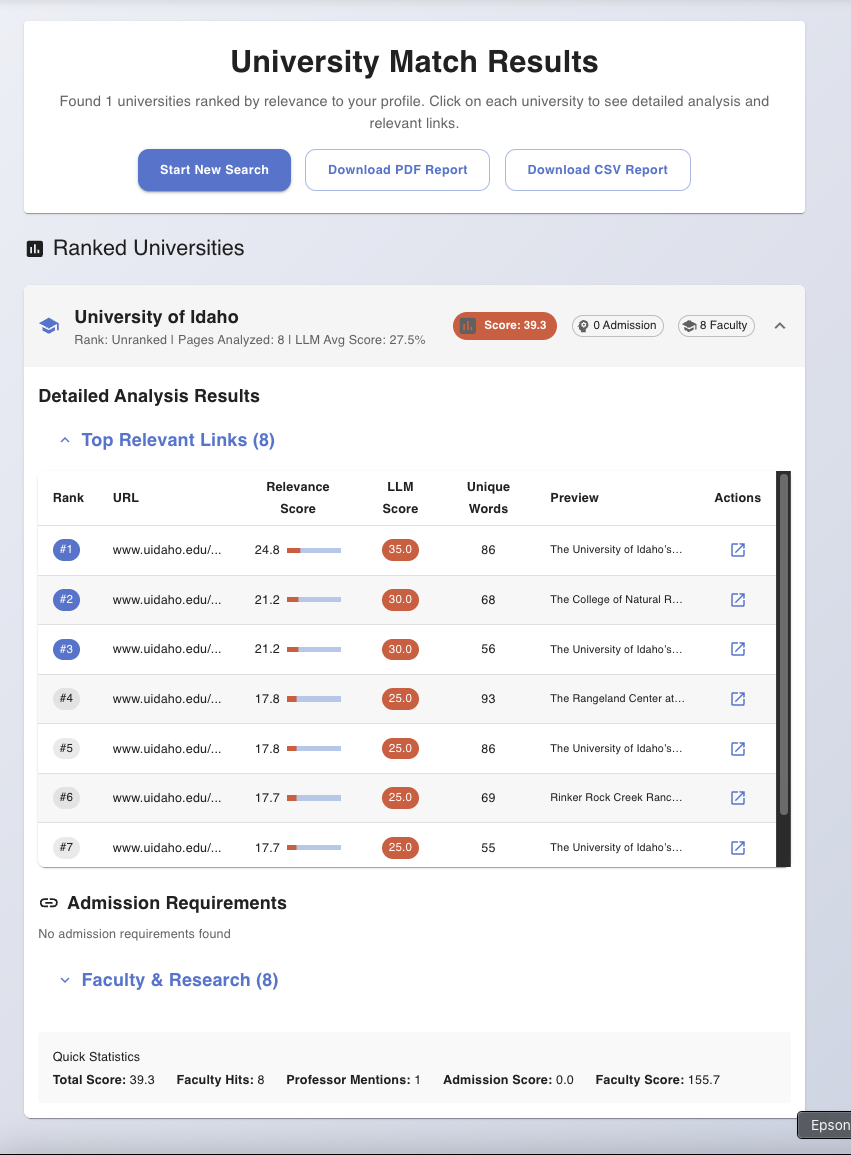Click the relevance bar for score 24.8
The height and width of the screenshot is (1155, 851).
[314, 550]
